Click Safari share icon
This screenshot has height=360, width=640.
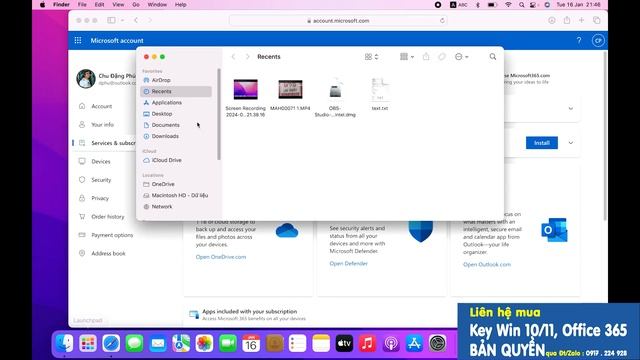[x=567, y=20]
